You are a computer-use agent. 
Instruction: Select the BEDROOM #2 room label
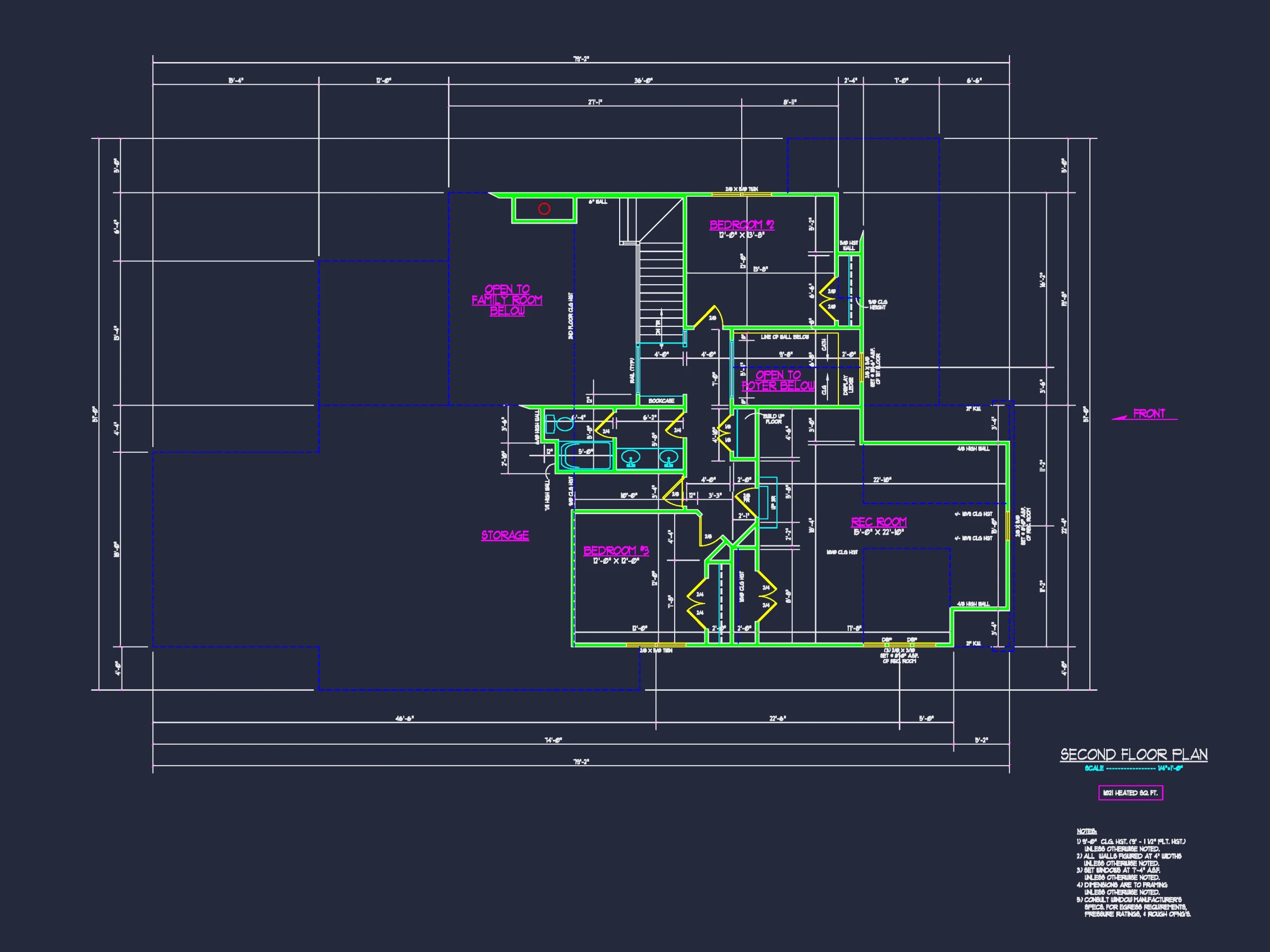[741, 225]
